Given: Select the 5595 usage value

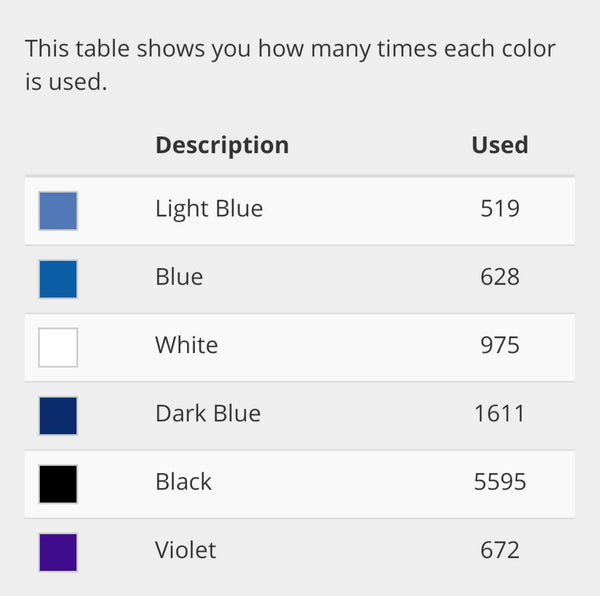Looking at the screenshot, I should tap(499, 482).
